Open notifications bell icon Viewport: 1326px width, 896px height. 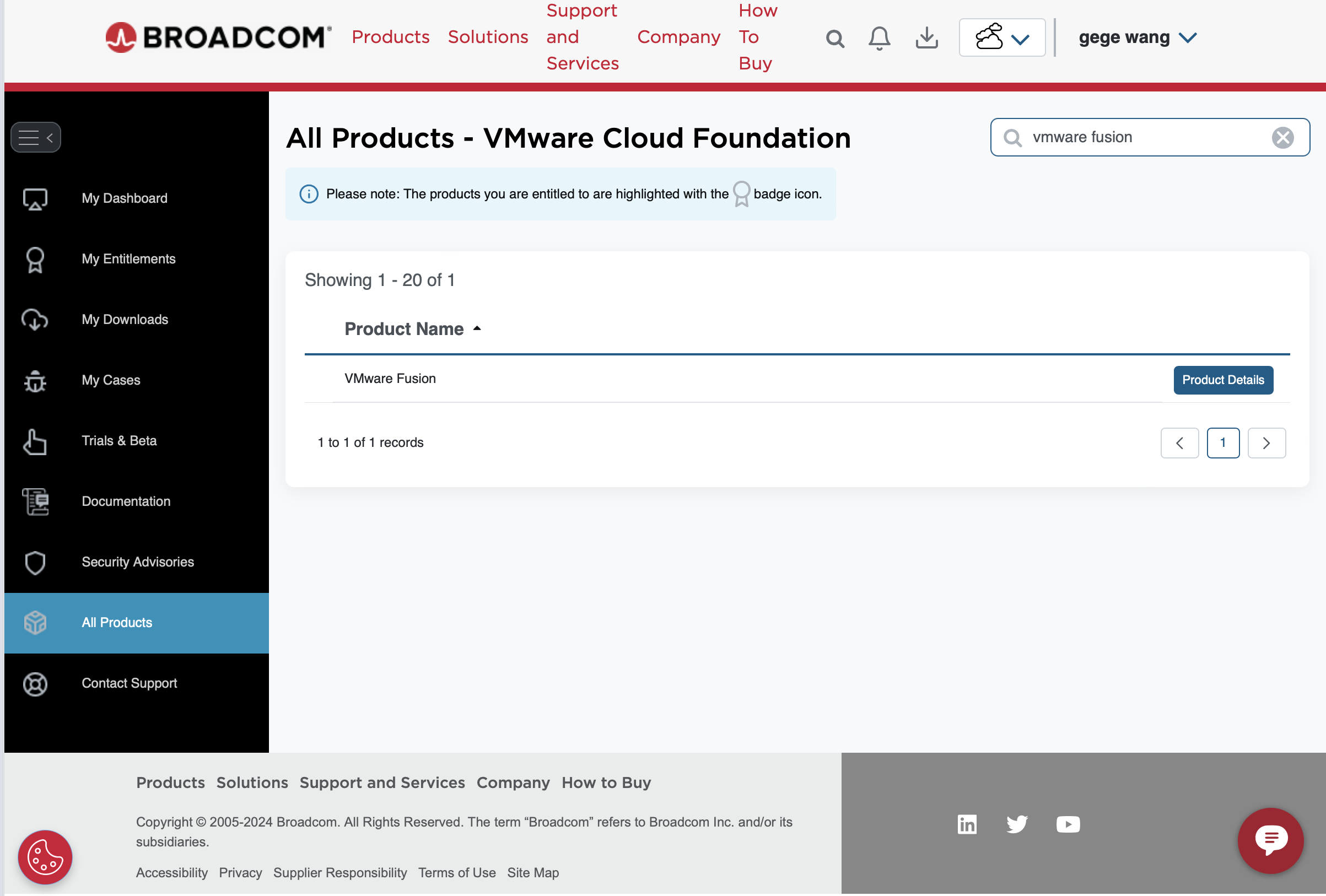(879, 38)
